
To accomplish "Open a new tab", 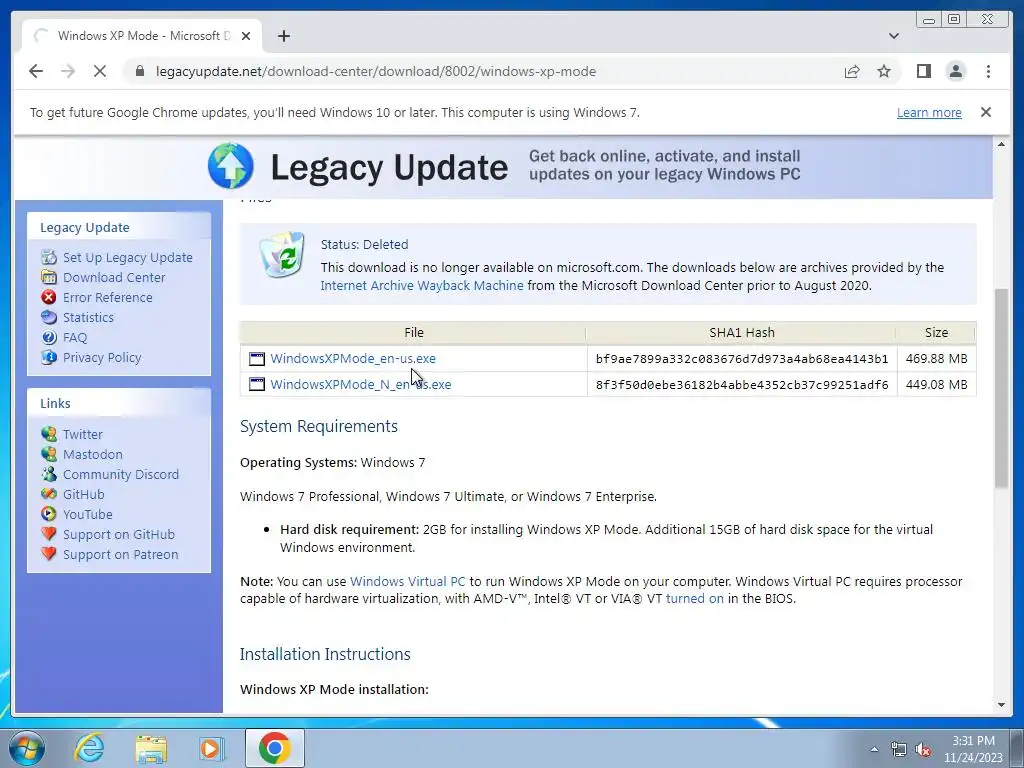I will [283, 36].
